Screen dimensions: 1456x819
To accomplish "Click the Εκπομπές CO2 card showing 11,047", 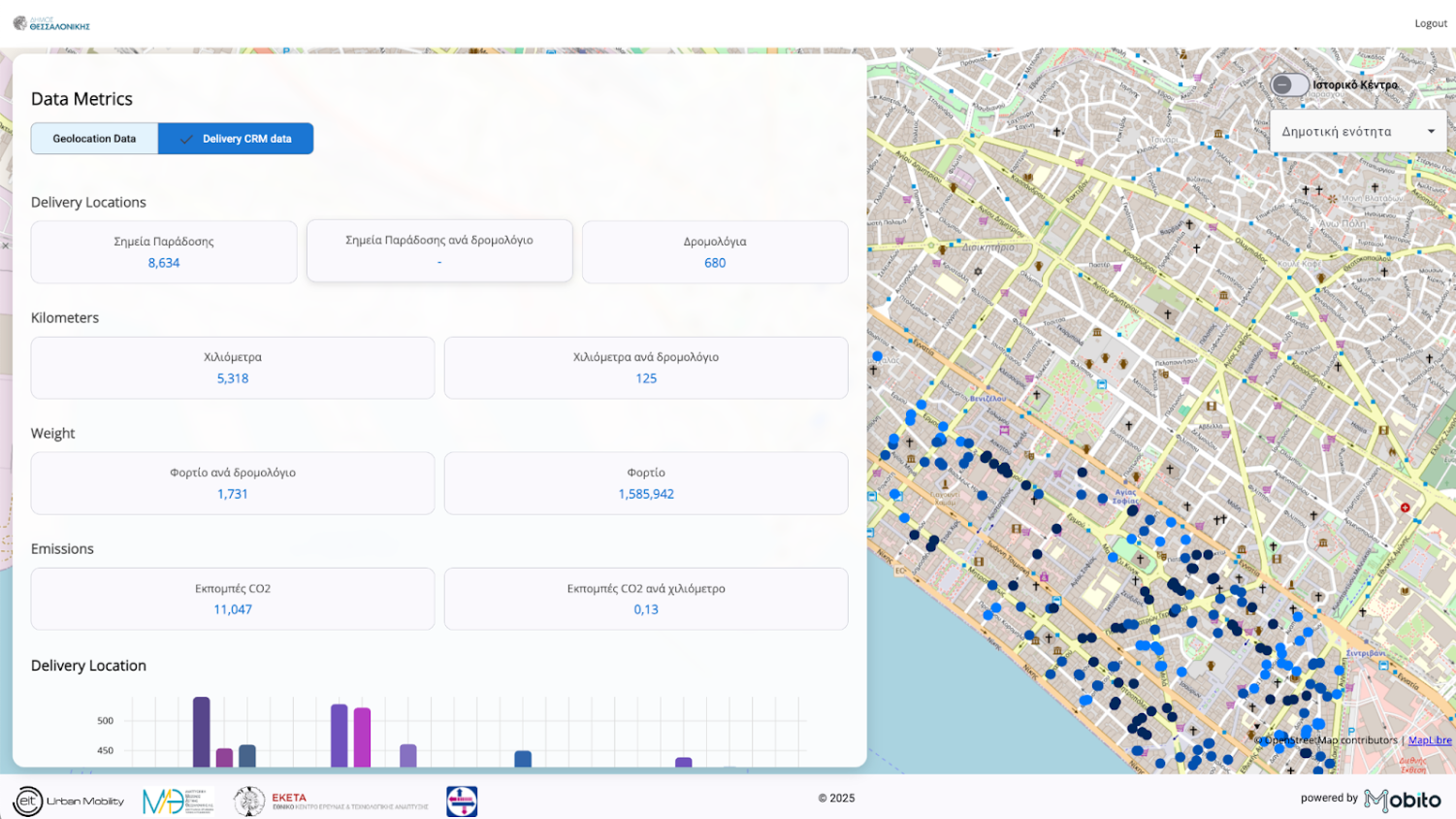I will (233, 599).
